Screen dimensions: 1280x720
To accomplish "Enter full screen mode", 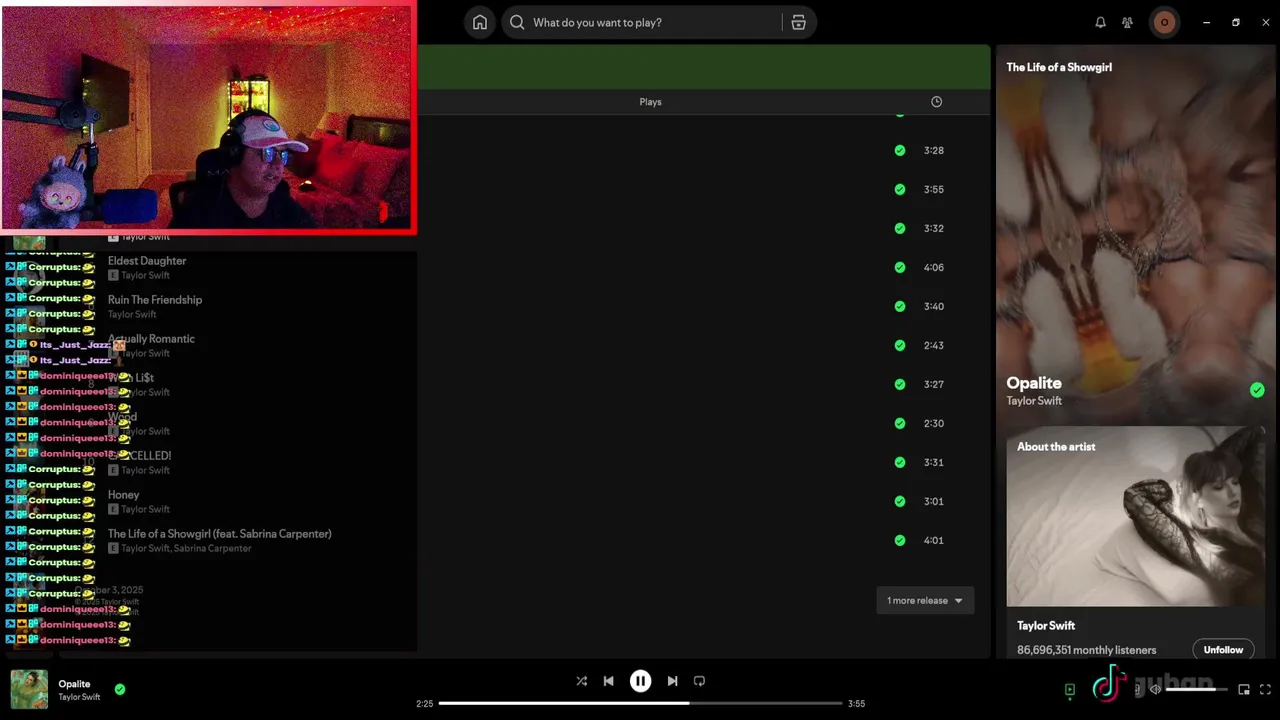I will (x=1265, y=689).
